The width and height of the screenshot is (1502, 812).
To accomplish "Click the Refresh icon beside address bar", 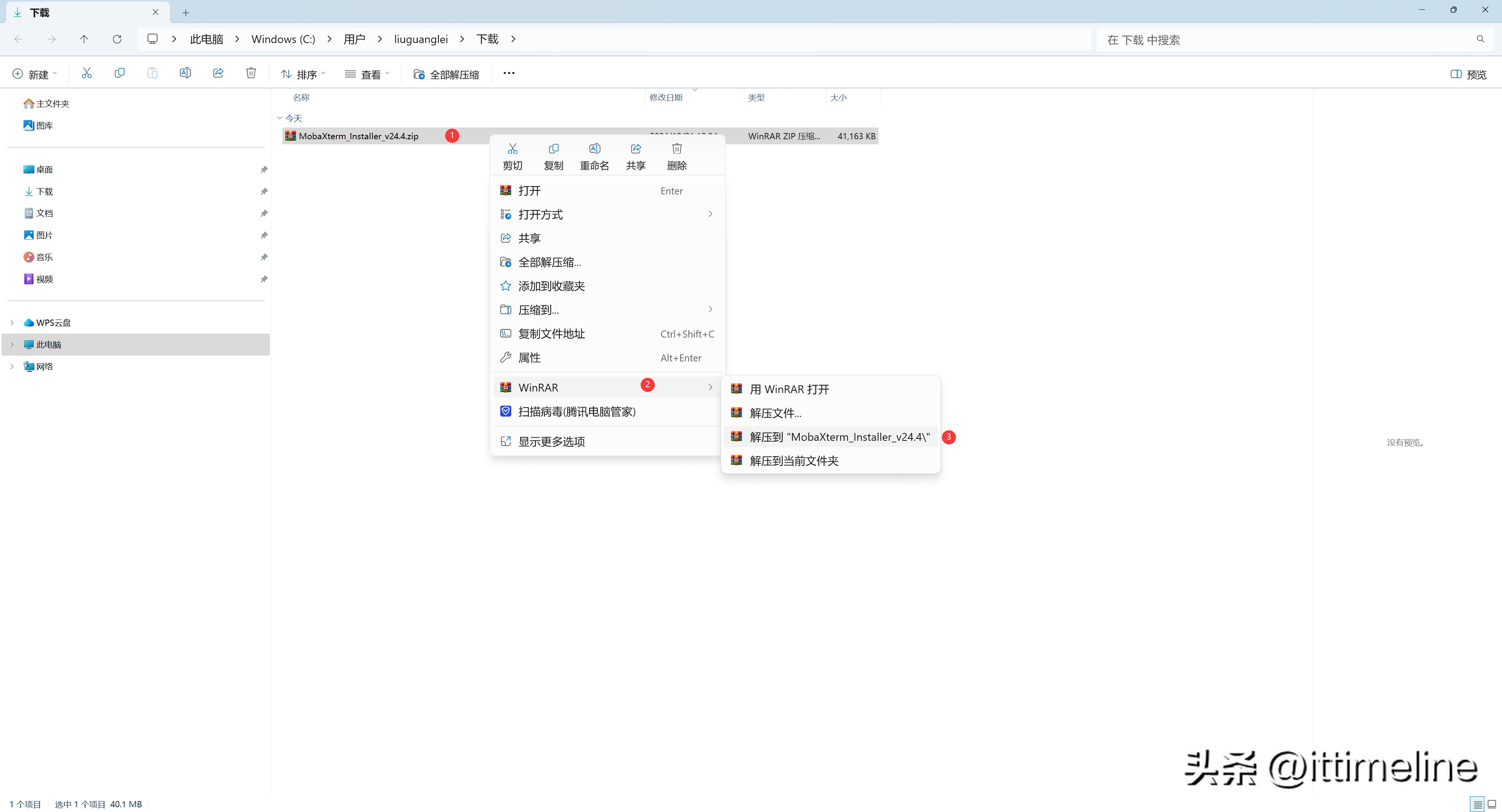I will click(x=117, y=39).
